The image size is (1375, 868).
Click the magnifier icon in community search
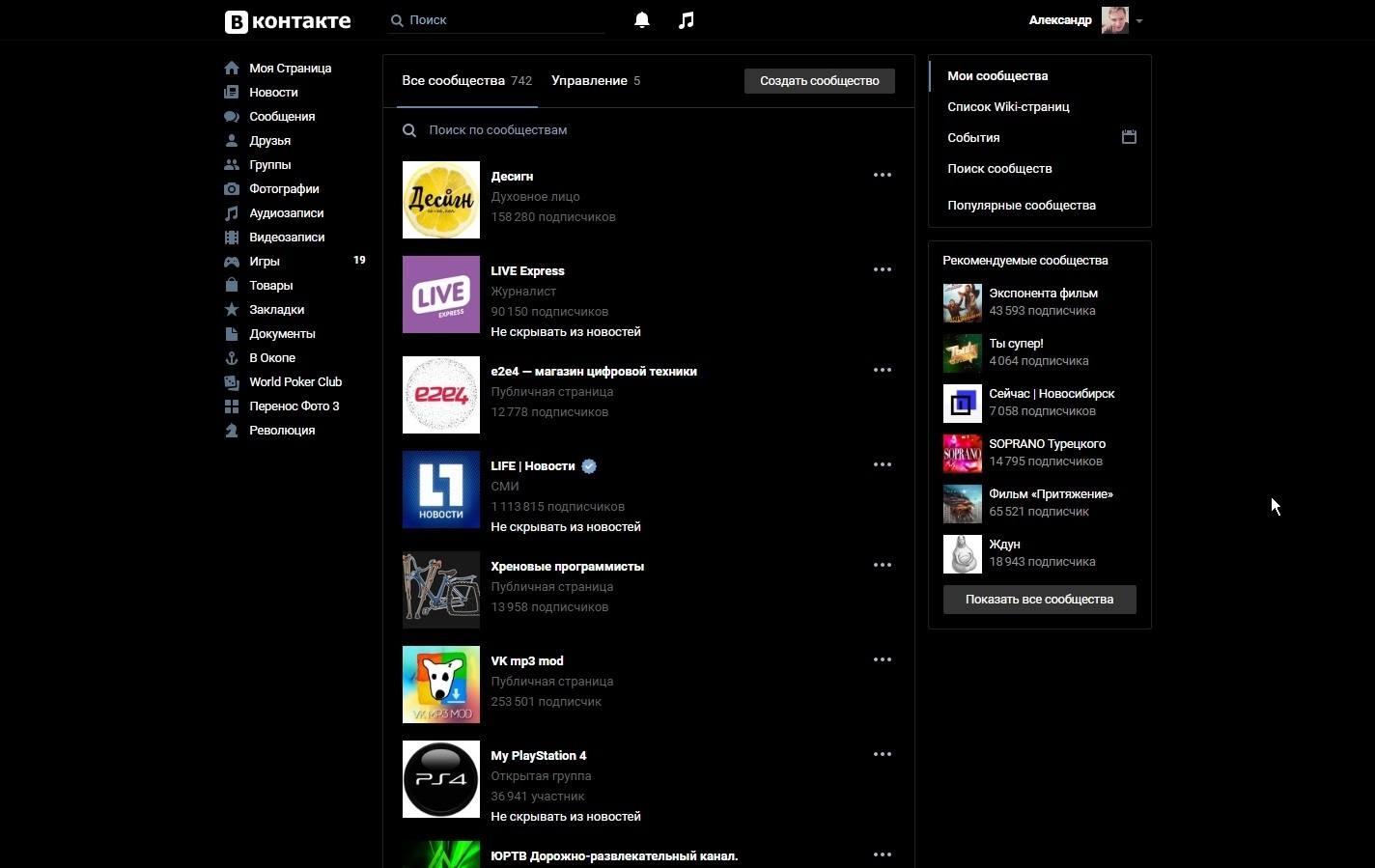[409, 130]
